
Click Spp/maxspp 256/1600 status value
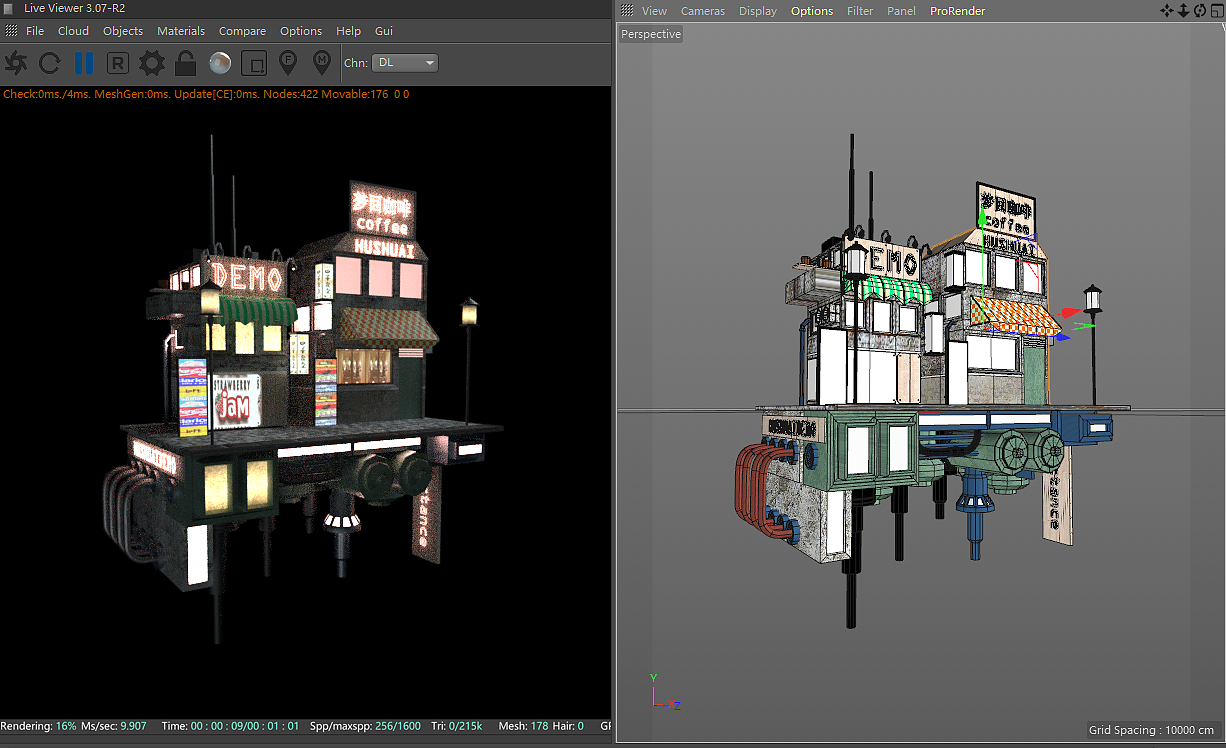(x=366, y=726)
